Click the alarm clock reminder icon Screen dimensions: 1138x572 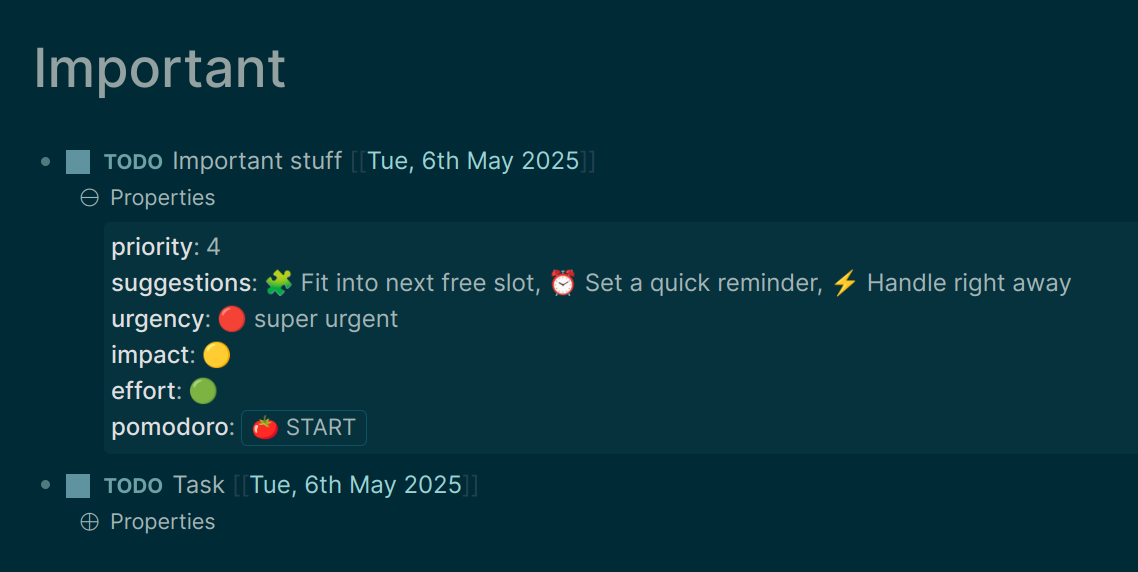click(562, 282)
